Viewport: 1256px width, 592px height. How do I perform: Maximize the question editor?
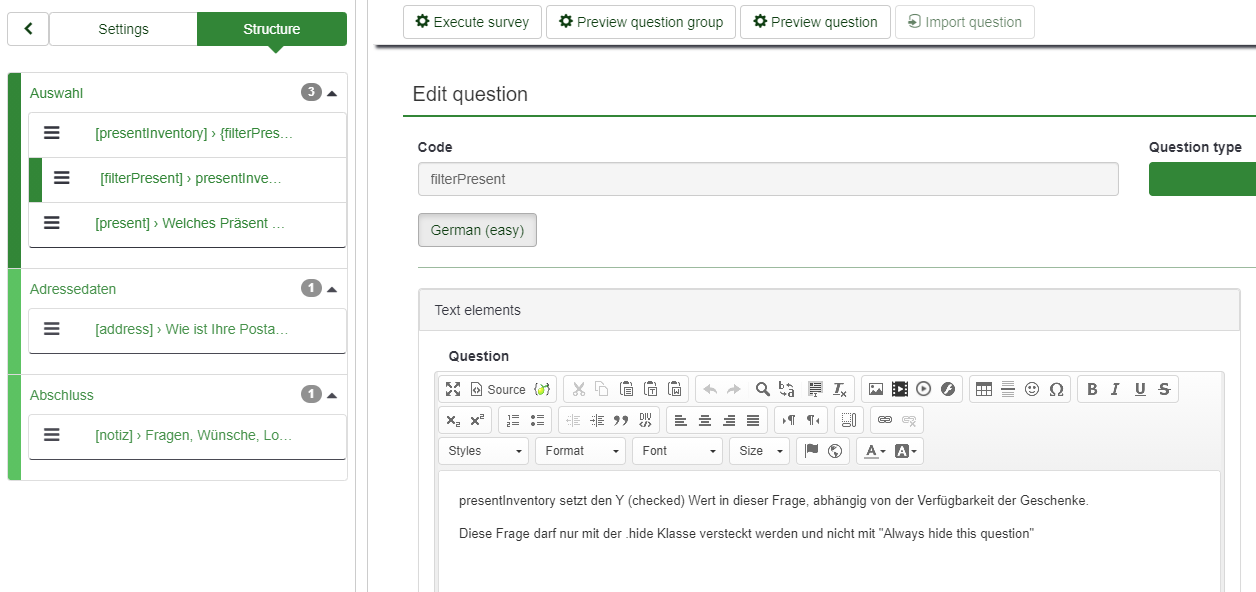(x=453, y=389)
